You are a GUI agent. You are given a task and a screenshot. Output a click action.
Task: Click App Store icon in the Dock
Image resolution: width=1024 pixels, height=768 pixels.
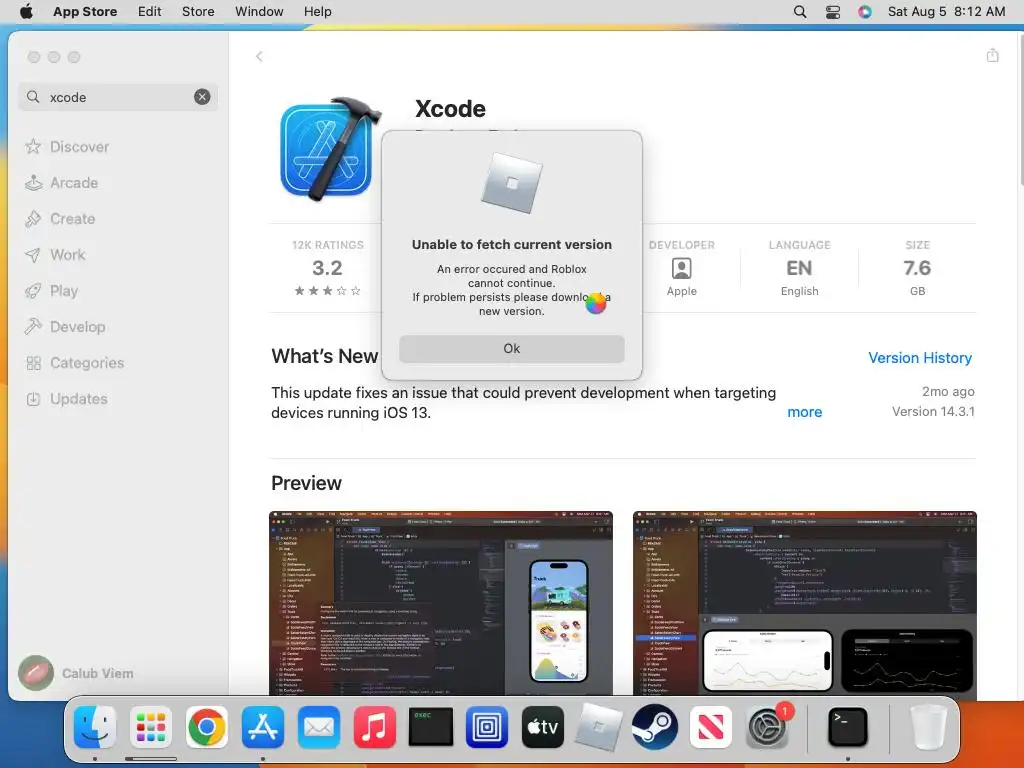263,727
